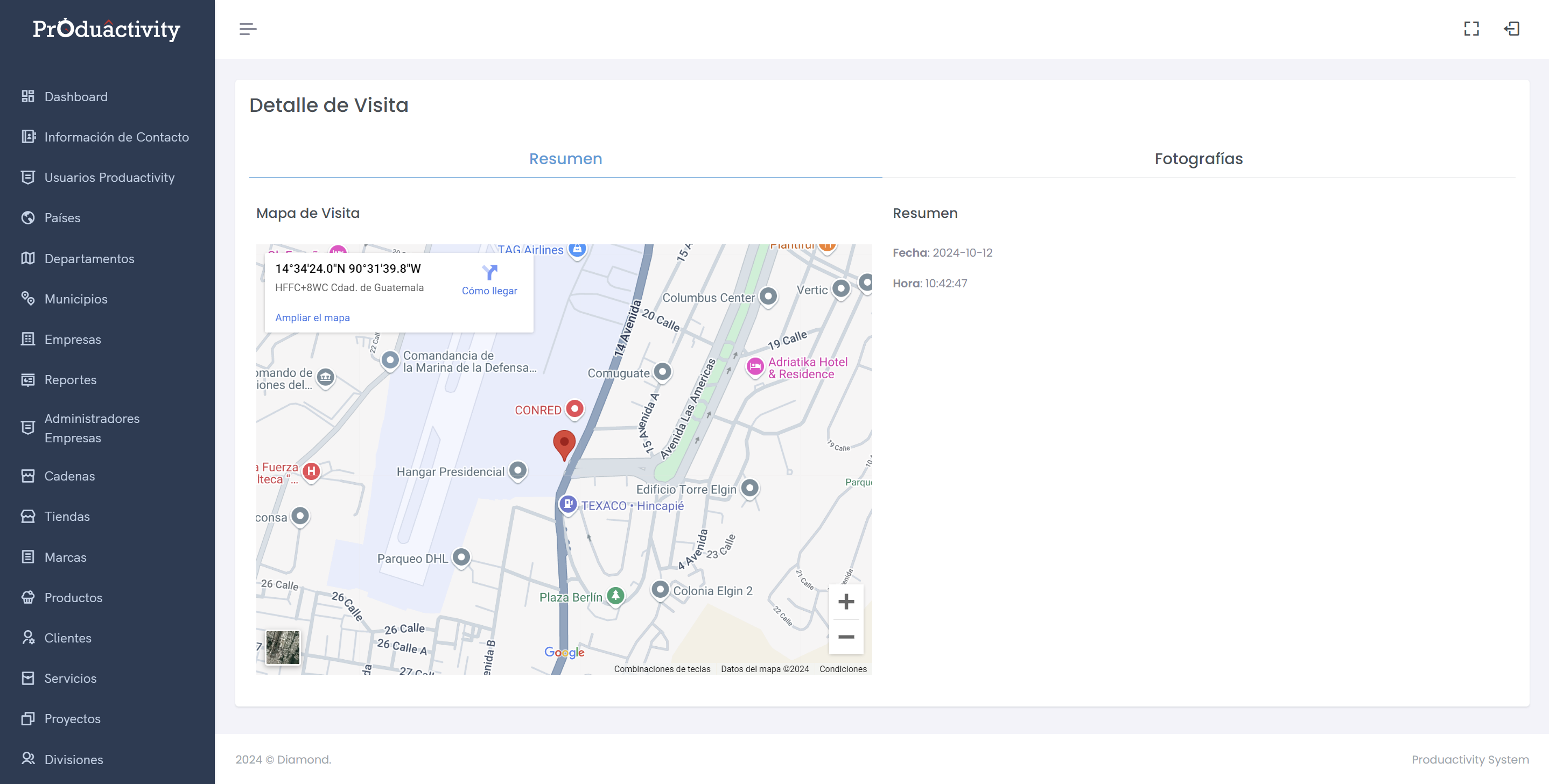Click Plaza Berlín park marker
1549x784 pixels.
pyautogui.click(x=615, y=596)
